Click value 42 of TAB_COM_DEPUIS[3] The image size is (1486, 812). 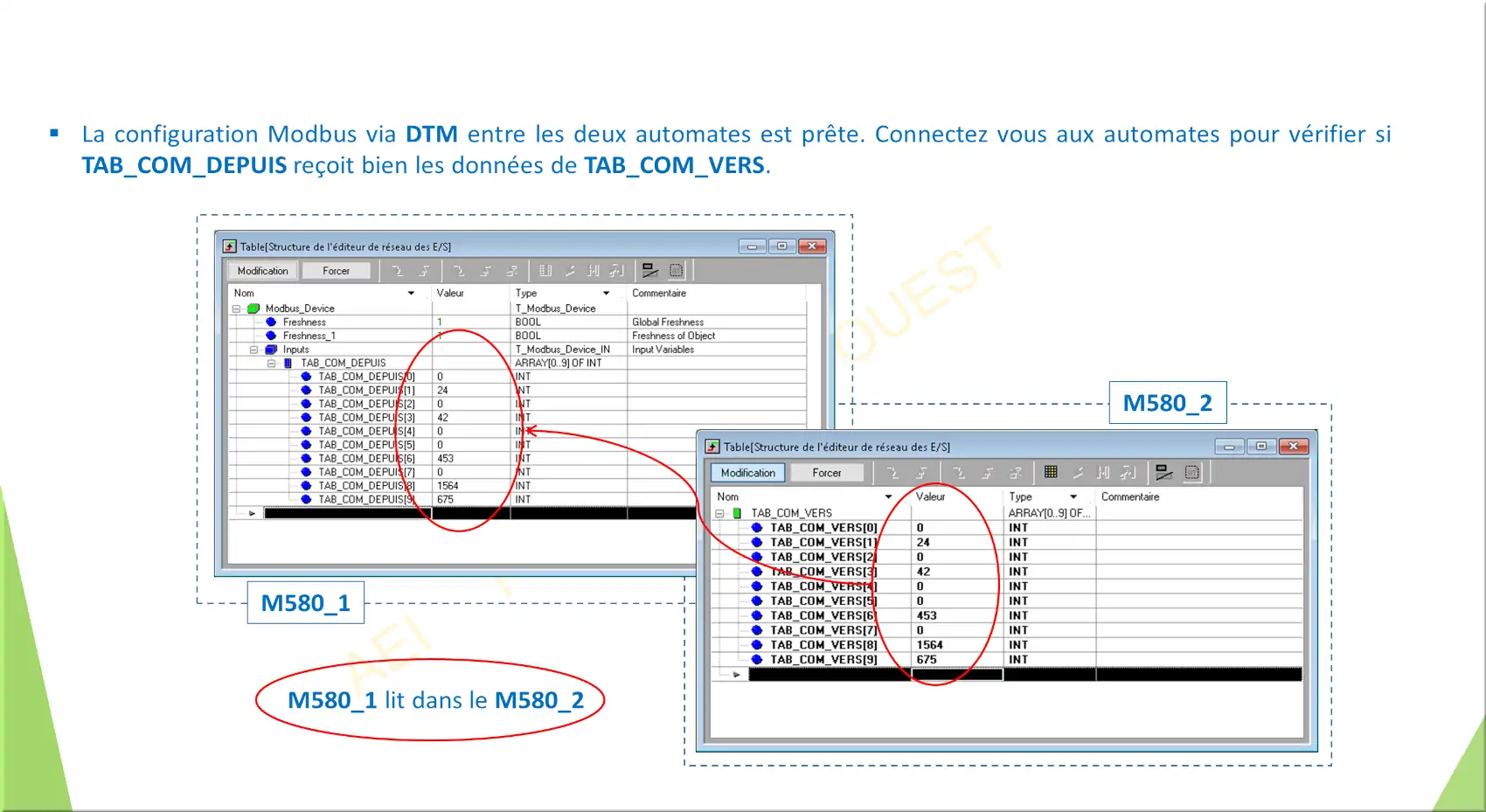coord(442,418)
